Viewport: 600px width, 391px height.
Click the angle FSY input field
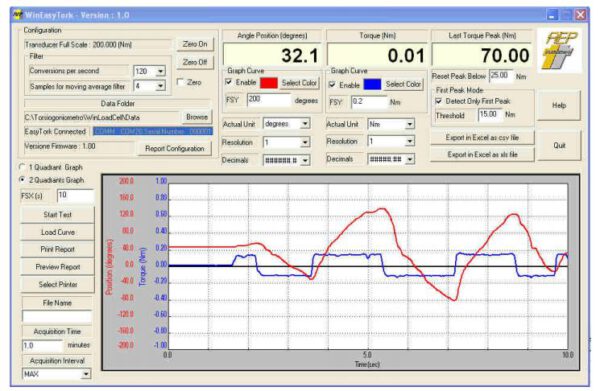269,100
